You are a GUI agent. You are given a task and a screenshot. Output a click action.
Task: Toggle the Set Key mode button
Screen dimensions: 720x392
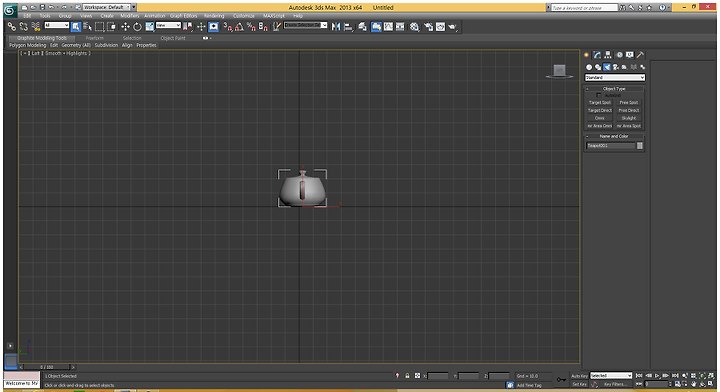coord(579,384)
